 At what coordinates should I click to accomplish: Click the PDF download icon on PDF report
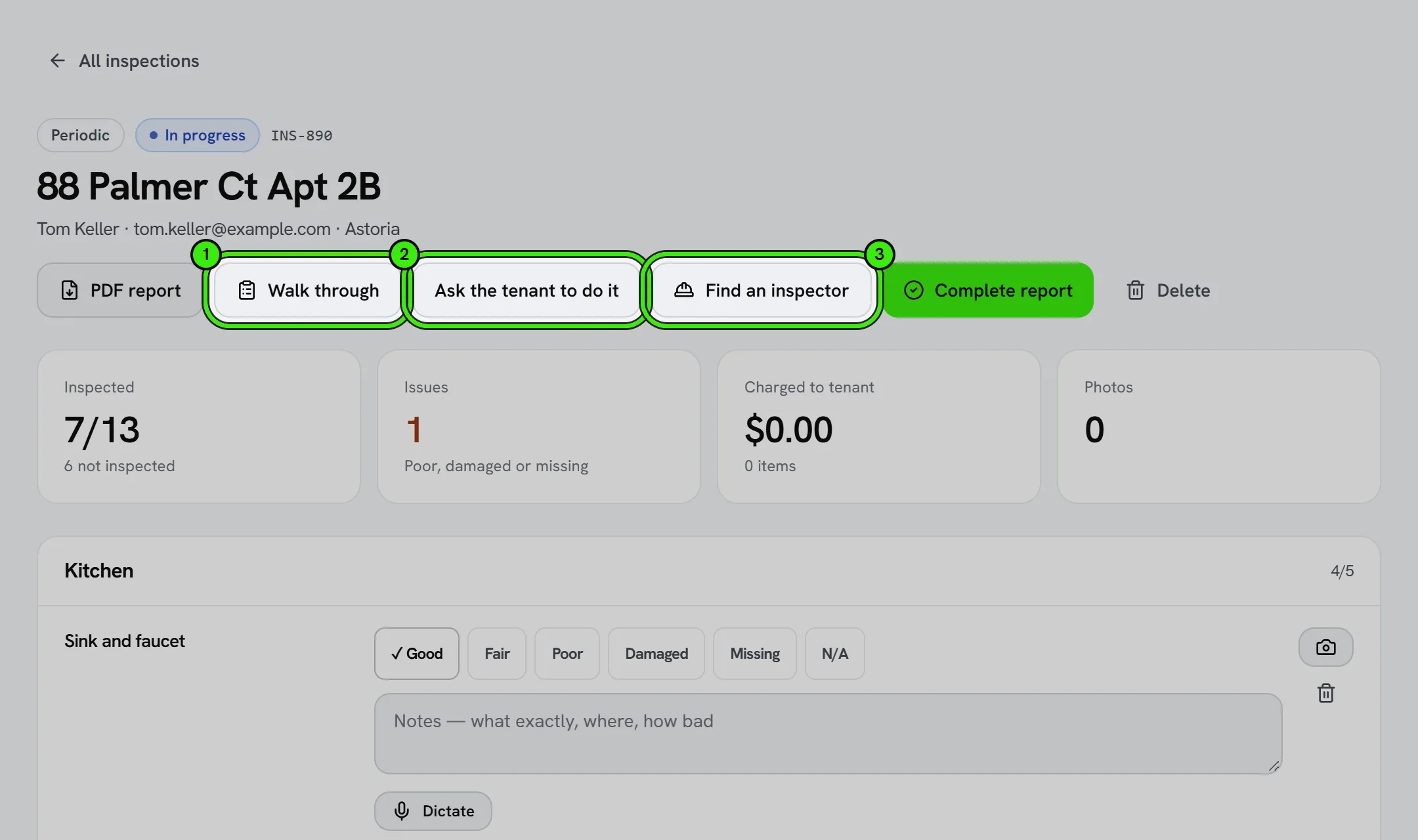click(x=70, y=290)
